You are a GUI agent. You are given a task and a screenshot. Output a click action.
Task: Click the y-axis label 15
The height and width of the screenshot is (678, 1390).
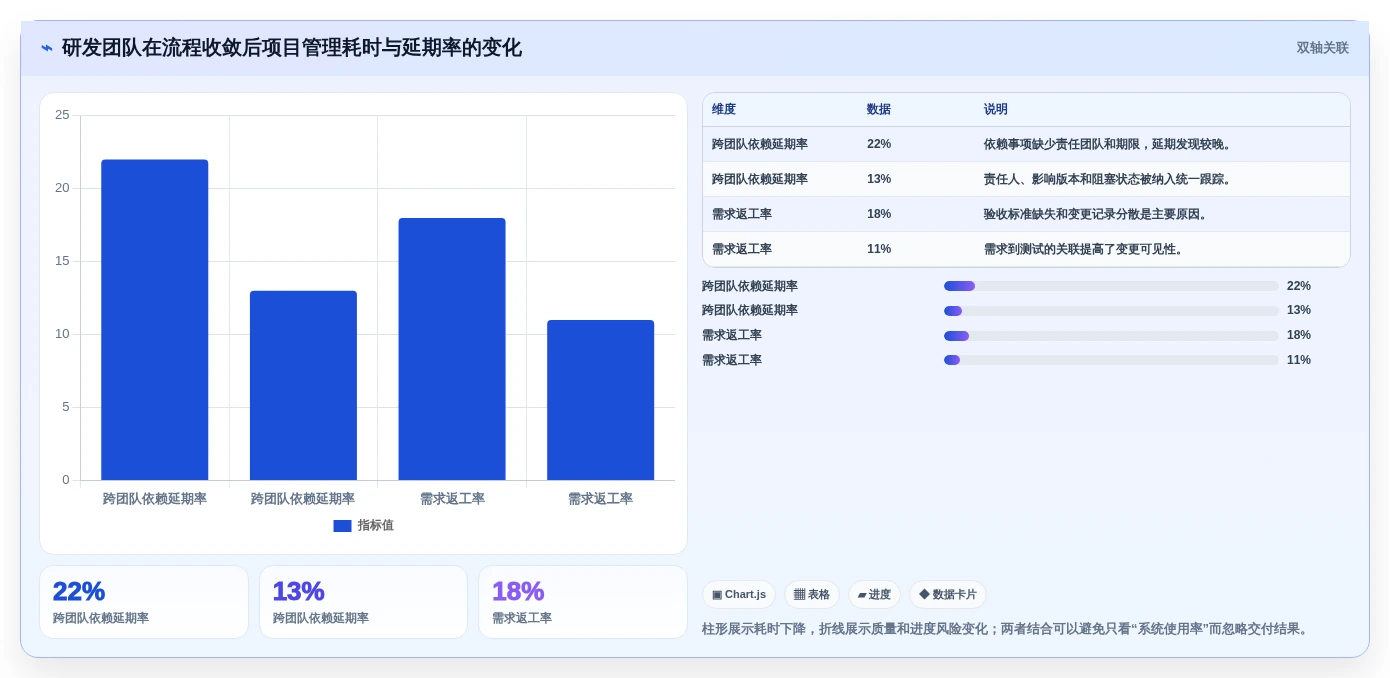click(x=62, y=261)
